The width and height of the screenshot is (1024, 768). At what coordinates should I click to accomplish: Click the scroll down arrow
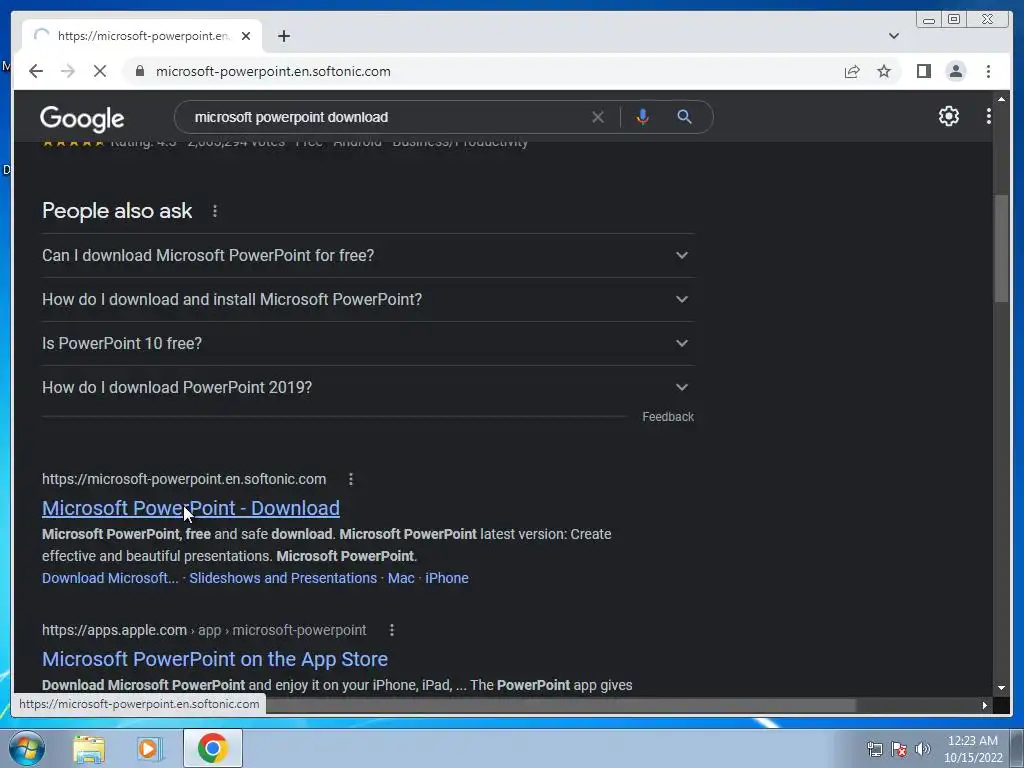point(1000,688)
